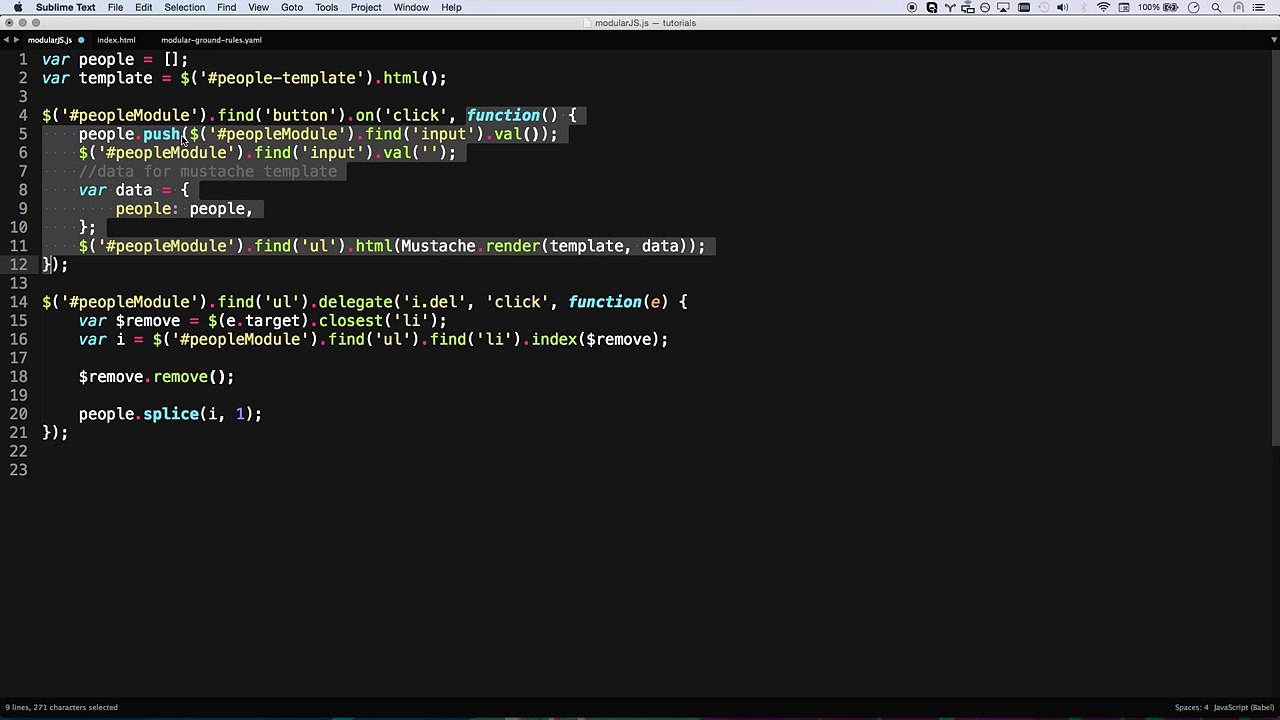Open the Selection menu
Viewport: 1280px width, 720px height.
coord(185,7)
